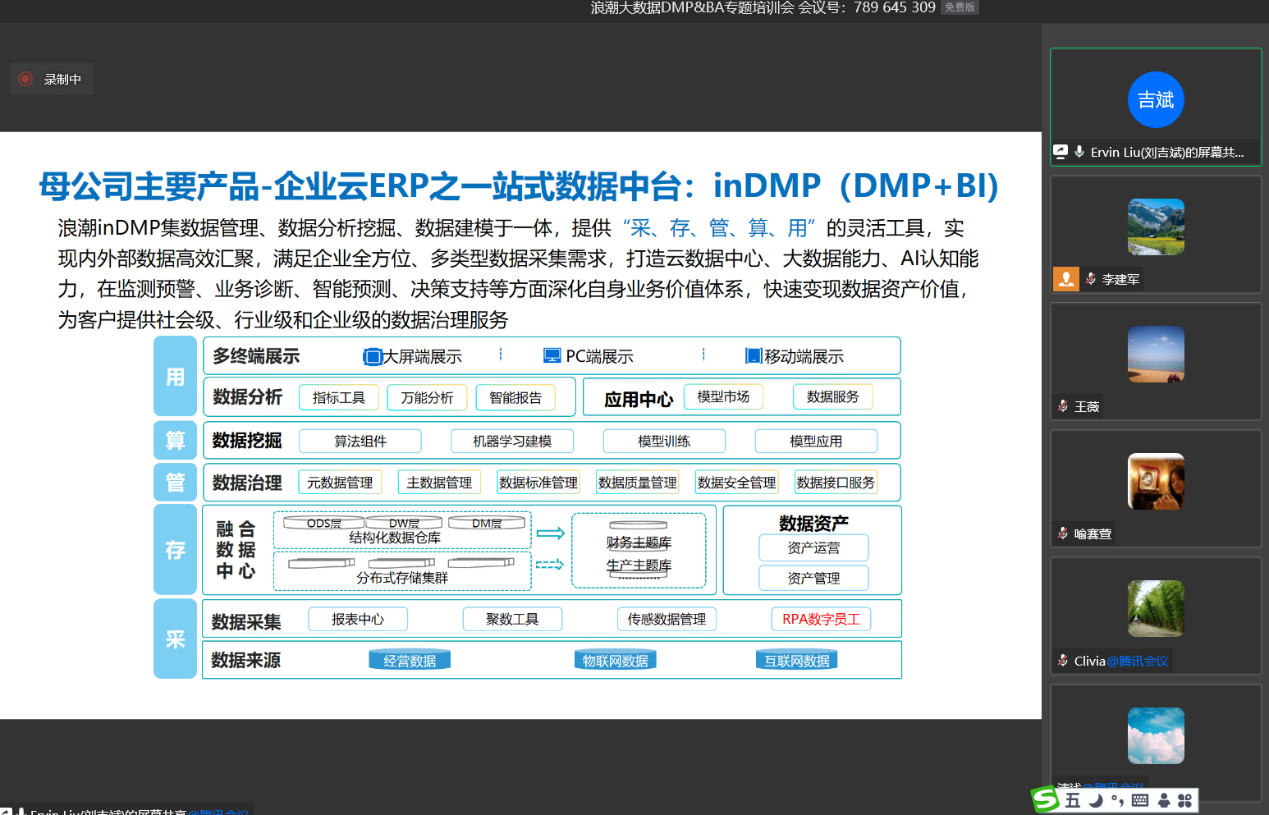Screen dimensions: 1269x815
Task: Click Ervin Liu's active microphone icon
Action: click(1080, 152)
